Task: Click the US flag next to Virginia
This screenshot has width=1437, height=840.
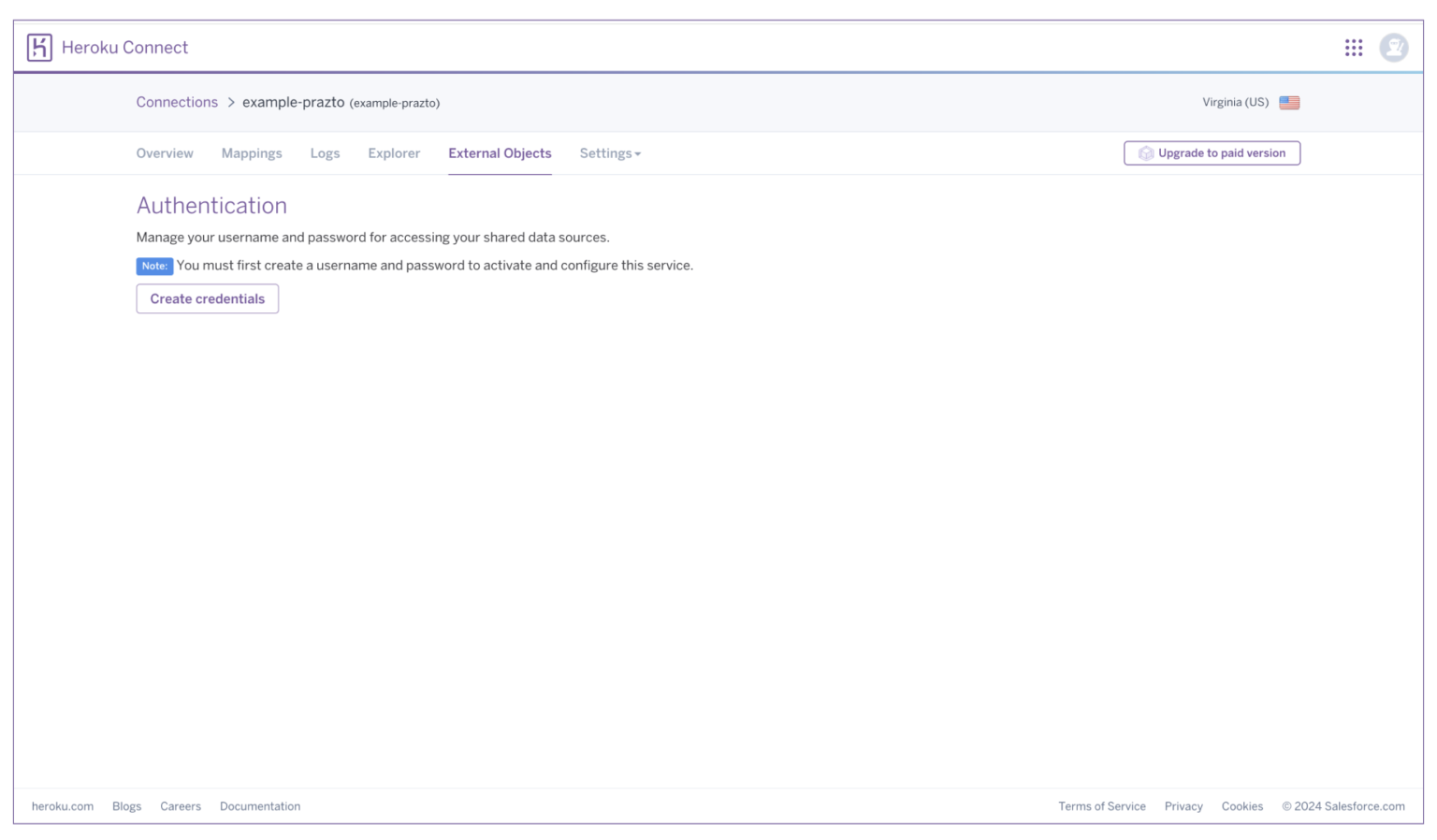Action: [1289, 103]
